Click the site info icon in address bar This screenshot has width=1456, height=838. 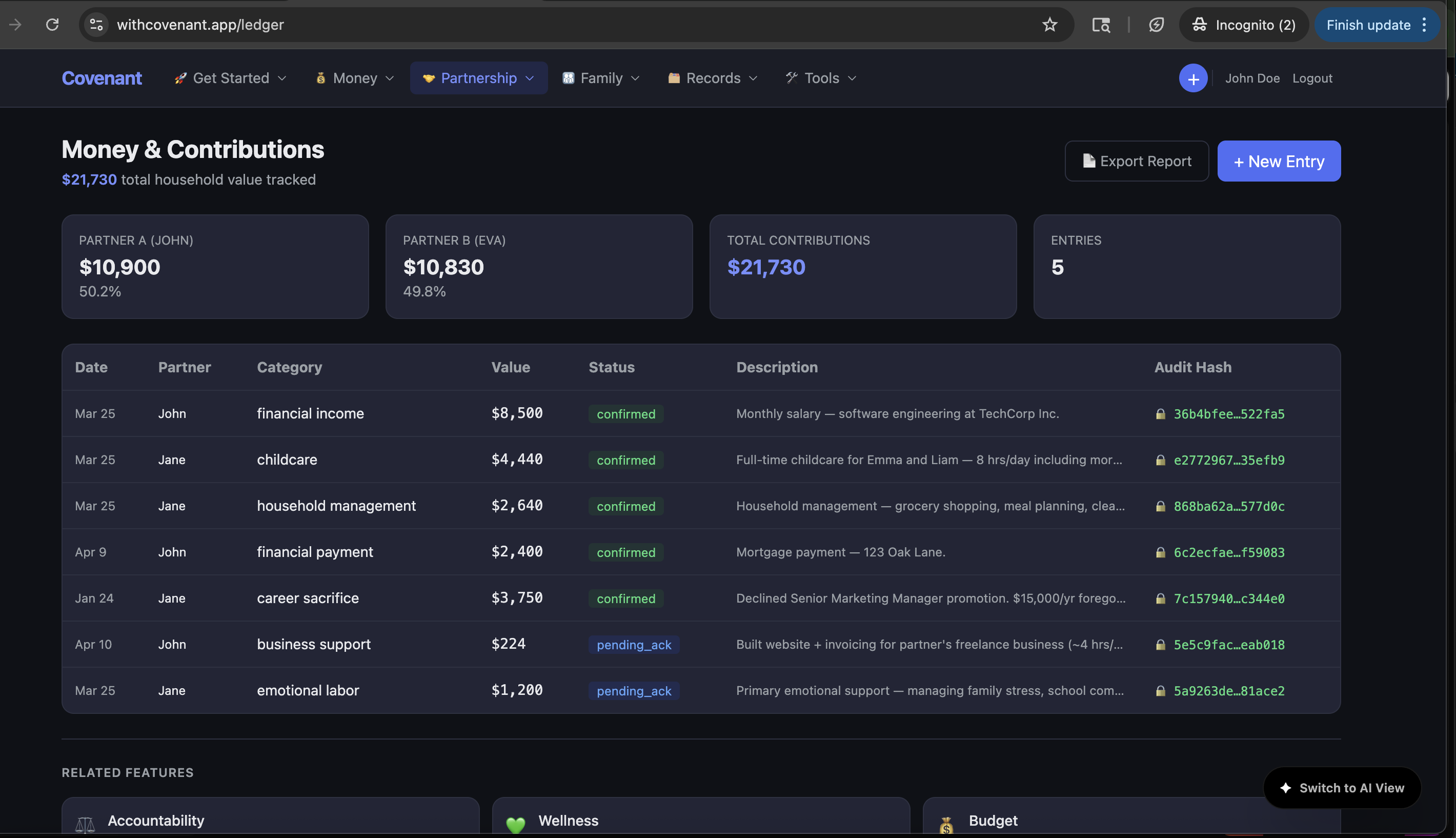pyautogui.click(x=96, y=25)
